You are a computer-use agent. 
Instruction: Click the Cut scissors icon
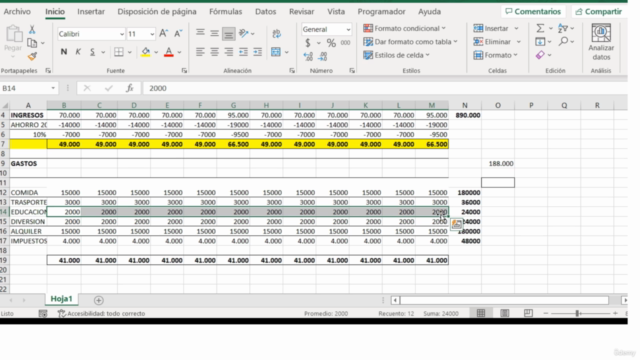(x=32, y=29)
